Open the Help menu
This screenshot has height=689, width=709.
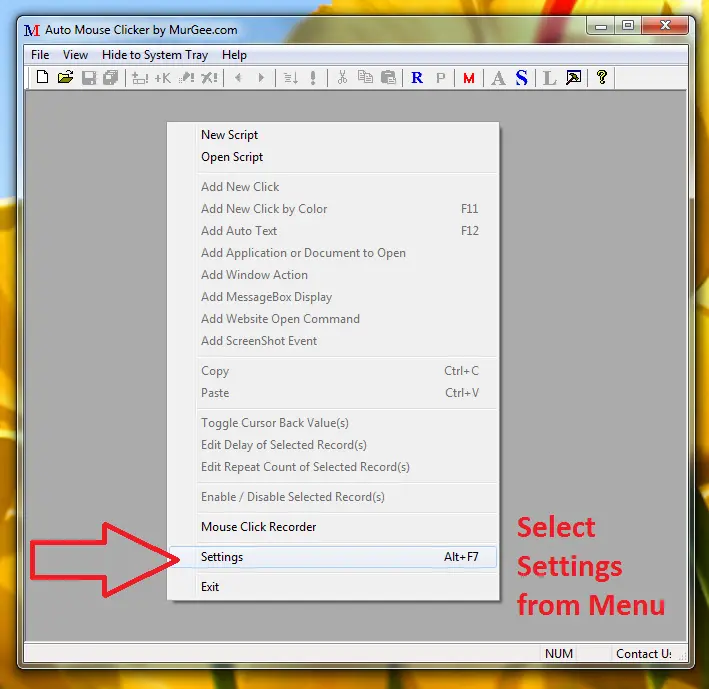(234, 55)
